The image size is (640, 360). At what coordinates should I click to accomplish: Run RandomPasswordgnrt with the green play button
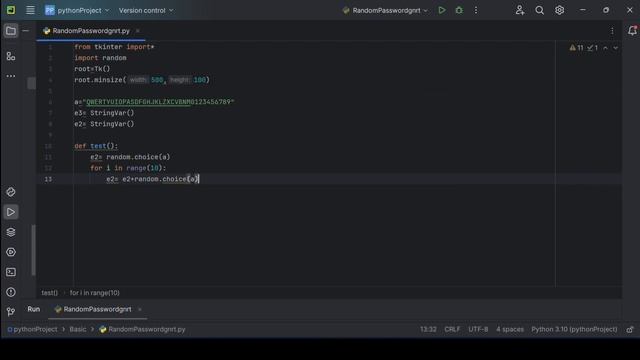pos(442,10)
